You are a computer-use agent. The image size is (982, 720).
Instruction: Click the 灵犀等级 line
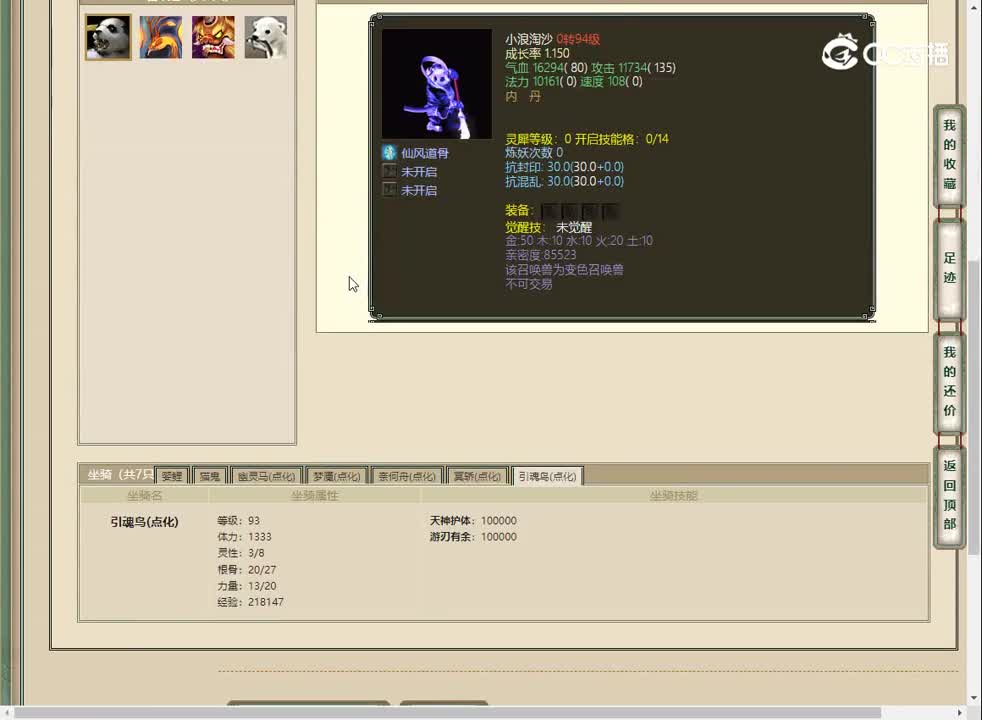[x=587, y=139]
